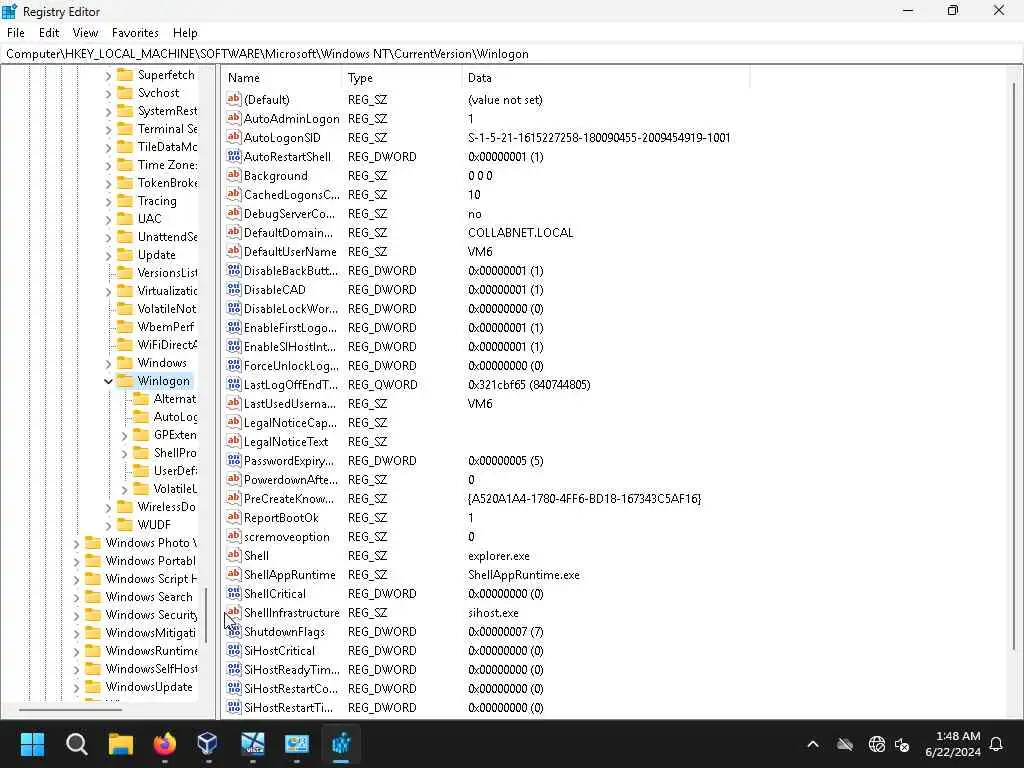Click the network globe tray icon
The image size is (1024, 768).
pyautogui.click(x=876, y=744)
